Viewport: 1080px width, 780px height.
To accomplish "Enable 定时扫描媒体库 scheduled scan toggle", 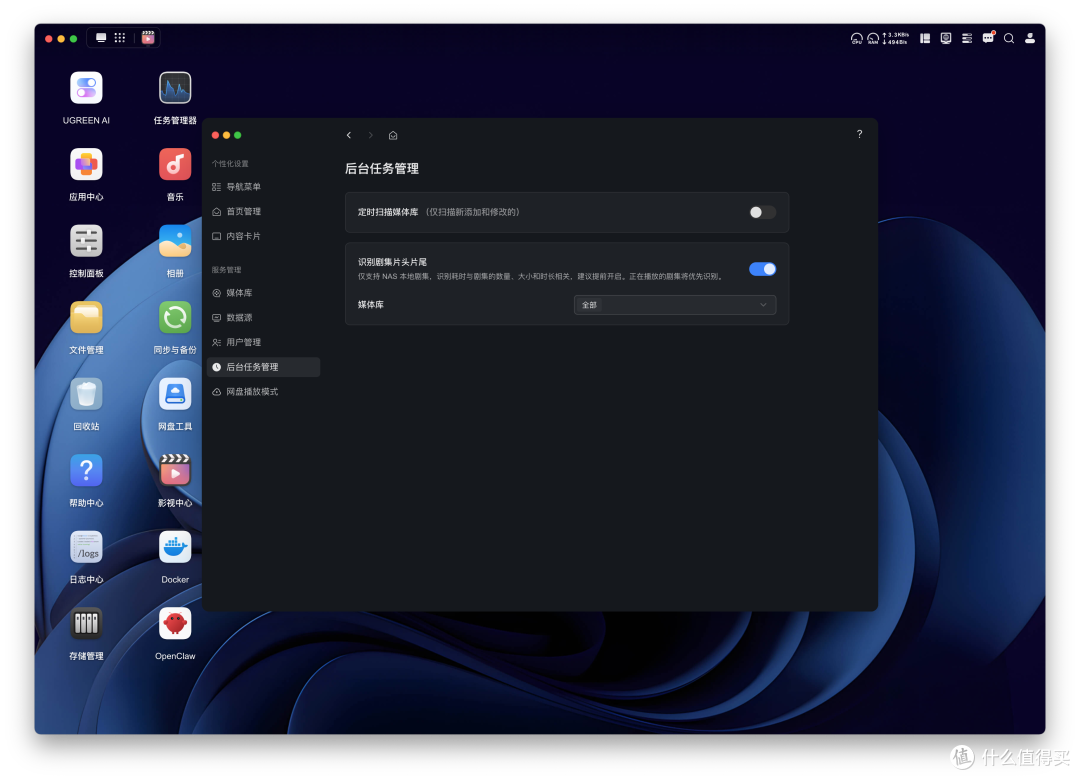I will point(762,212).
